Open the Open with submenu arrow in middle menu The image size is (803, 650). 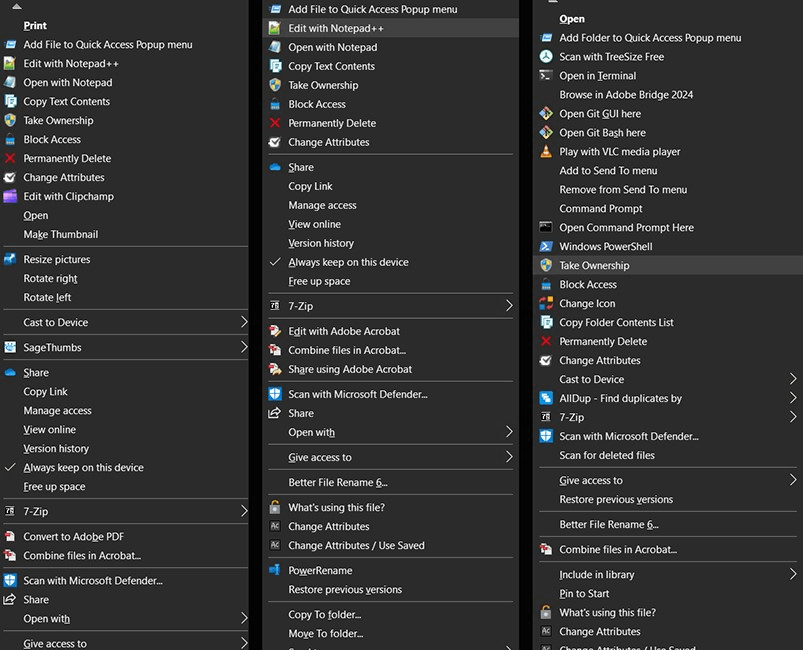pos(509,432)
